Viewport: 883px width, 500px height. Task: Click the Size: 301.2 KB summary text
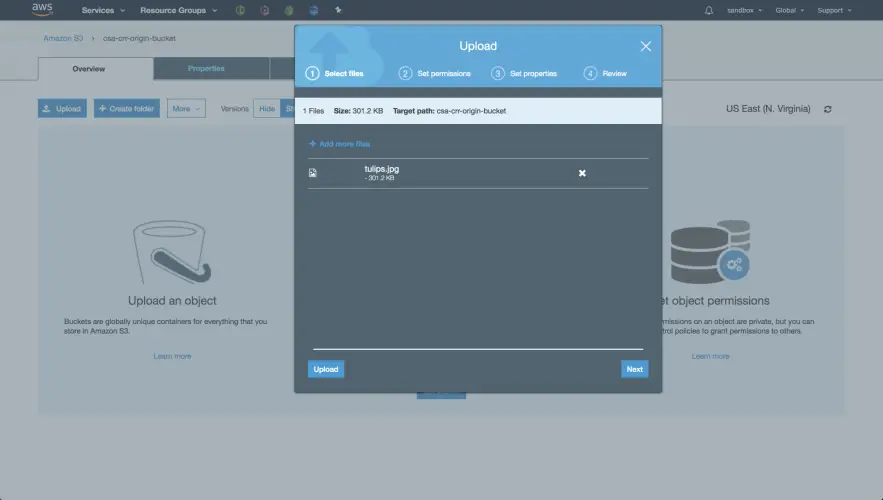pyautogui.click(x=358, y=111)
